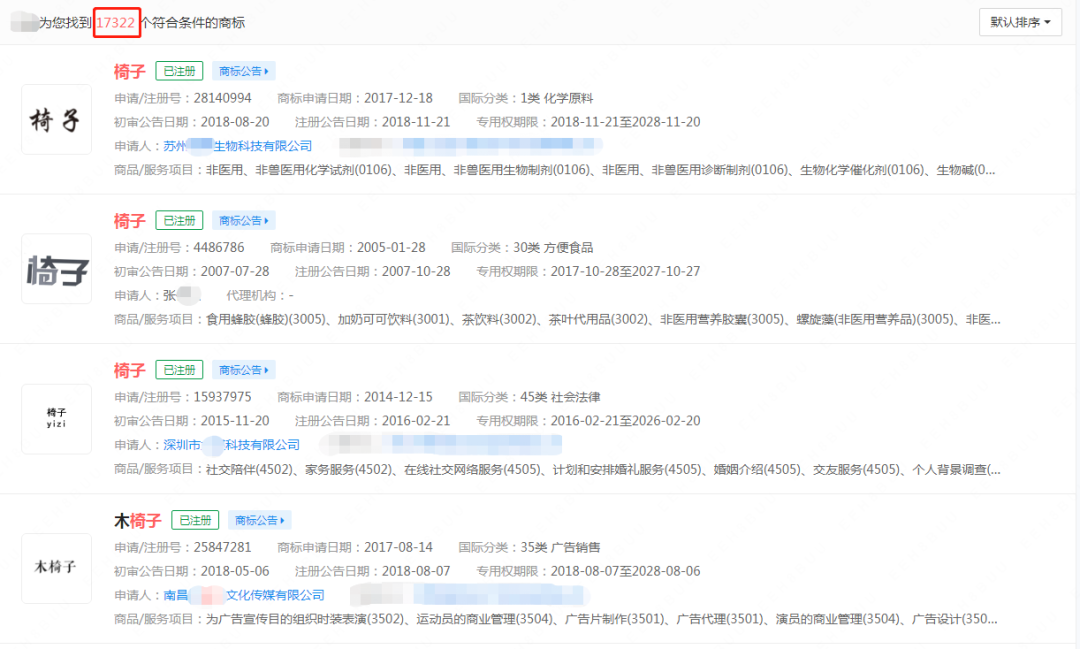Open third 椅子 trademark title, class 45
The image size is (1080, 649).
click(129, 370)
